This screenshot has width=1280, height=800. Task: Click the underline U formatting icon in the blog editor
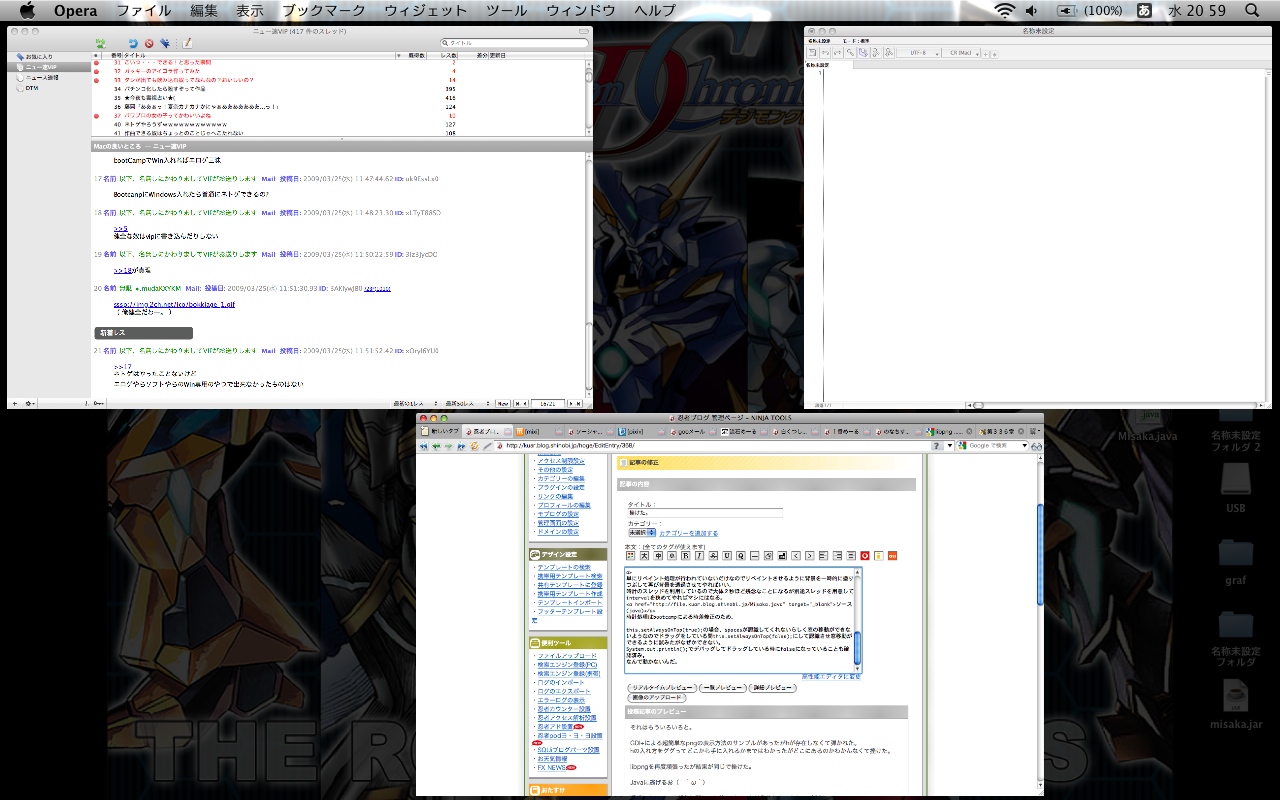pyautogui.click(x=727, y=556)
